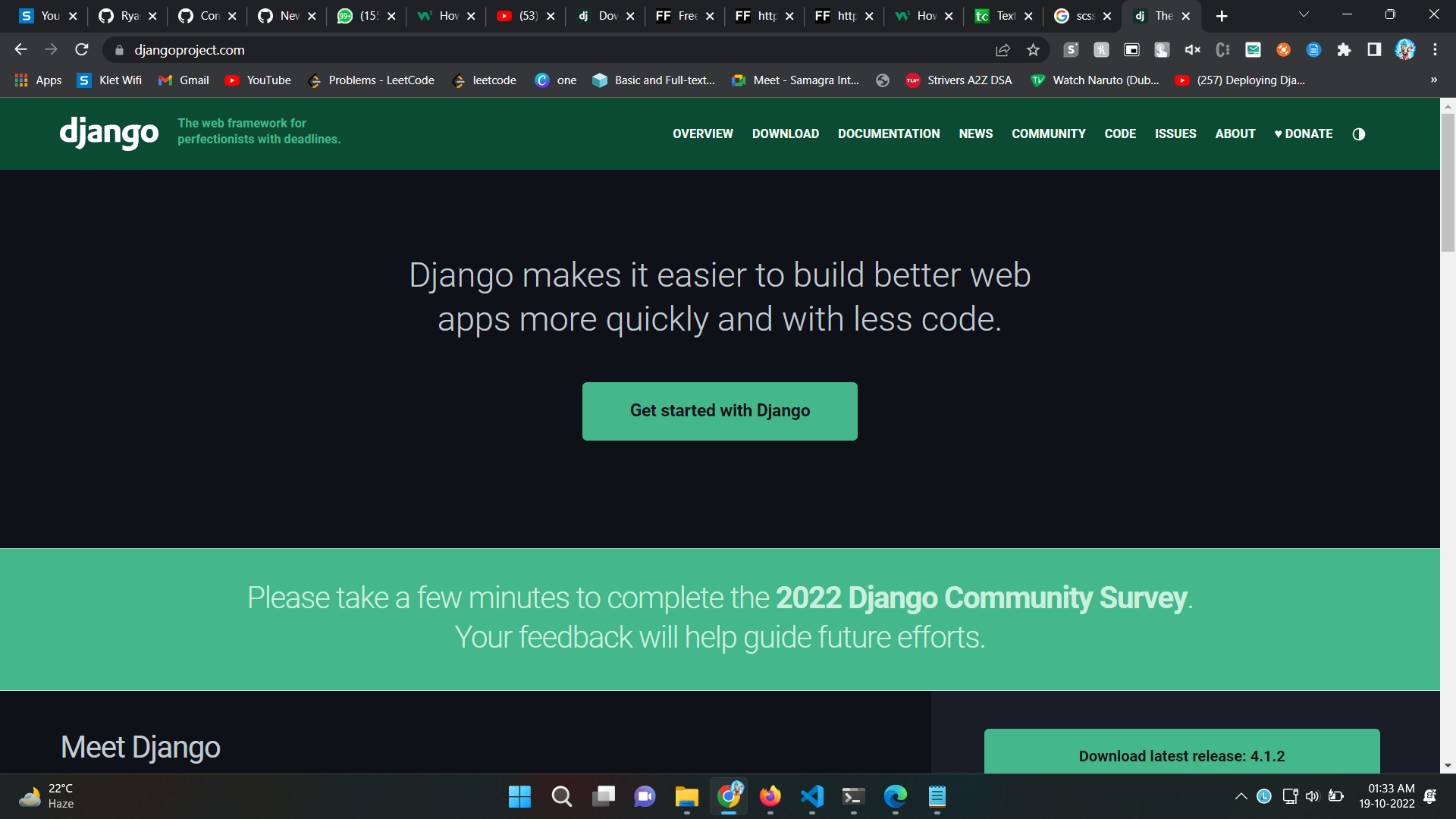Open the browser extensions puzzle icon
The width and height of the screenshot is (1456, 819).
[x=1345, y=50]
